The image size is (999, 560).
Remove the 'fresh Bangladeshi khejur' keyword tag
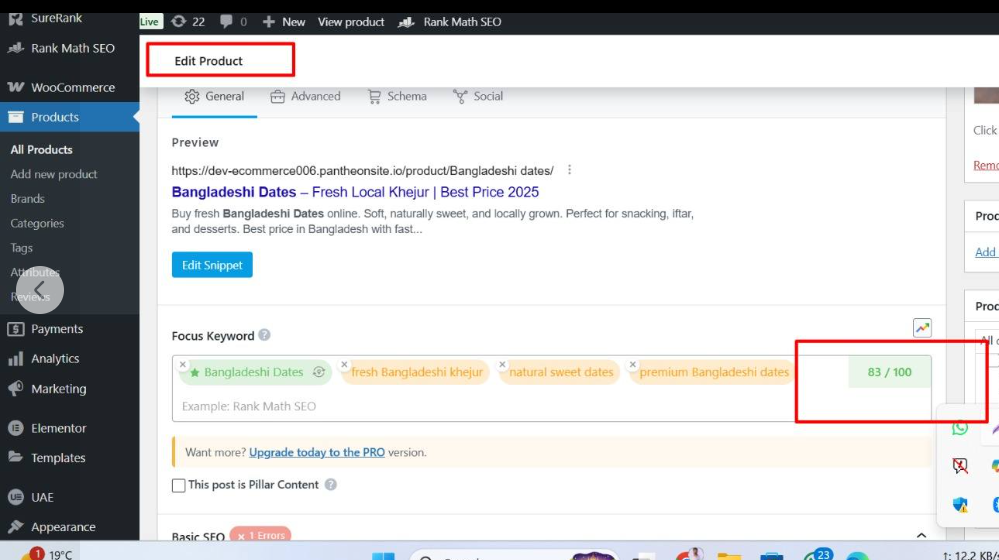[345, 365]
